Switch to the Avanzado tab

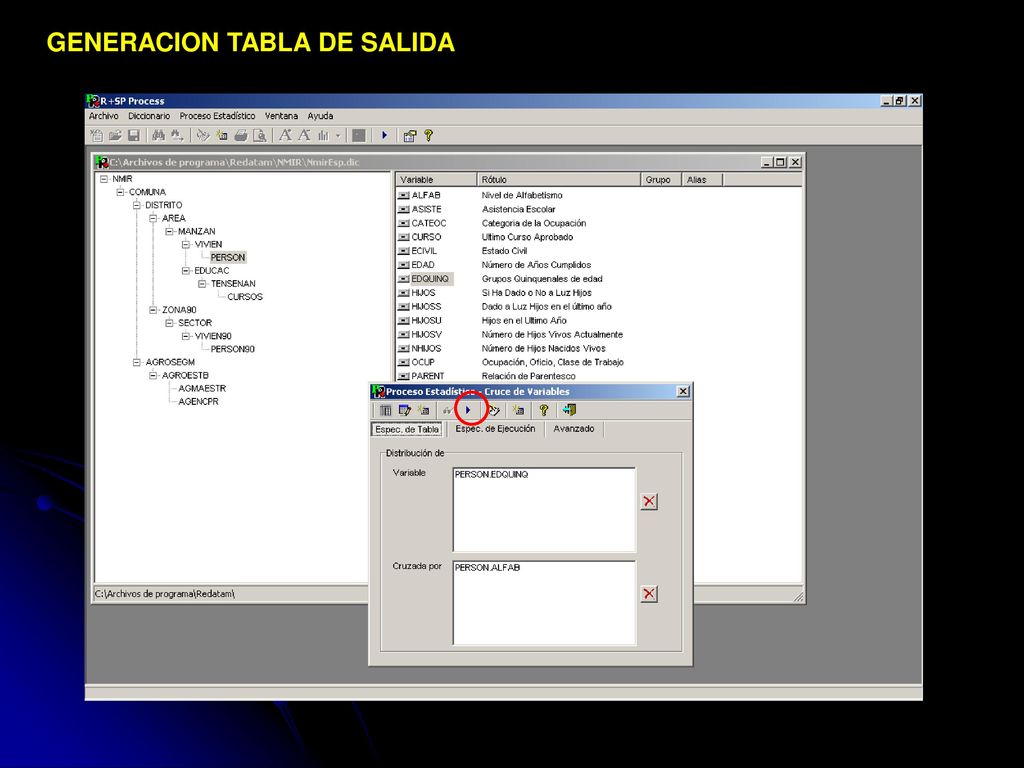pyautogui.click(x=574, y=429)
